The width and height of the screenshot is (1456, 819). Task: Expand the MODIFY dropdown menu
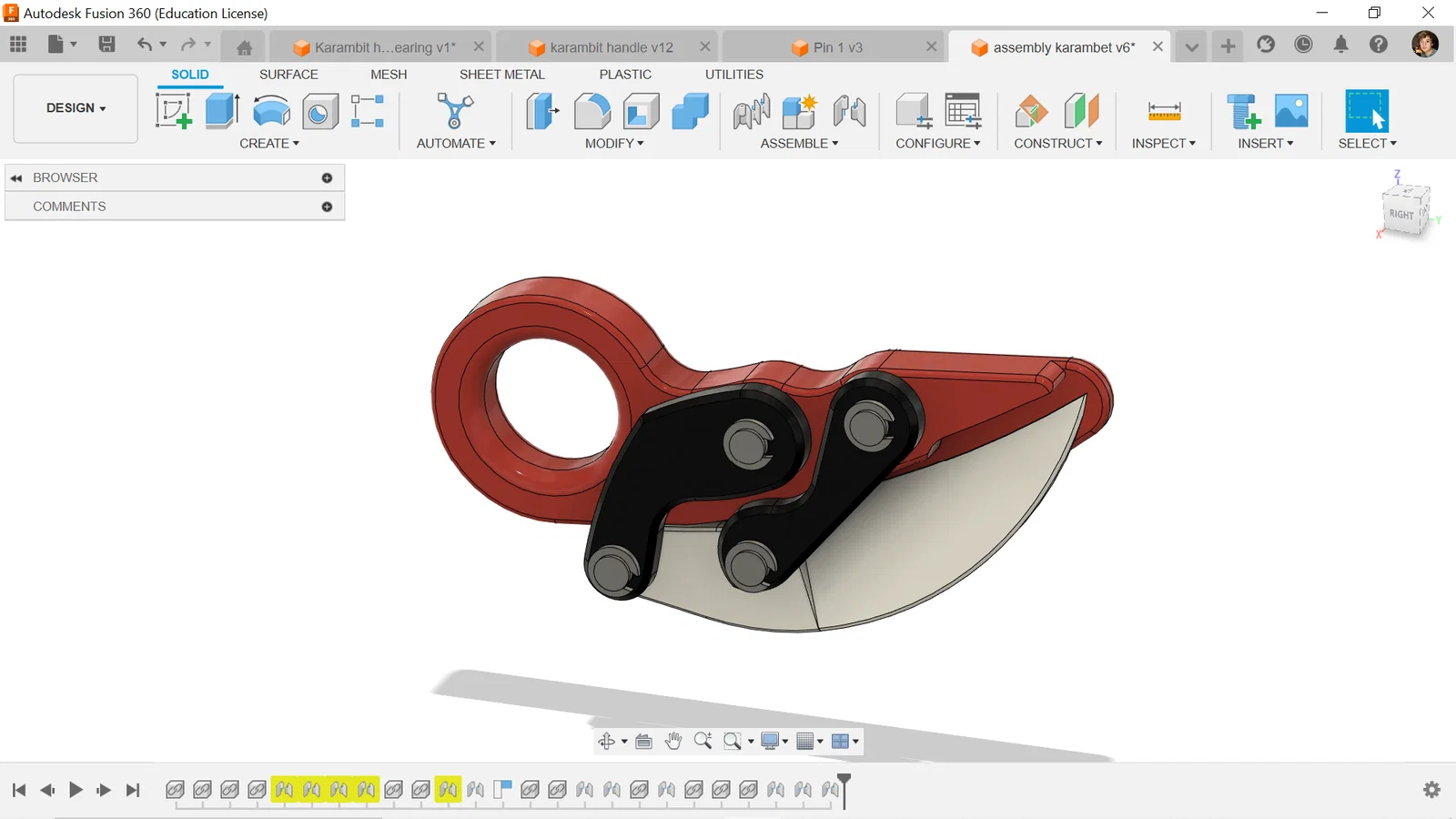[x=614, y=144]
